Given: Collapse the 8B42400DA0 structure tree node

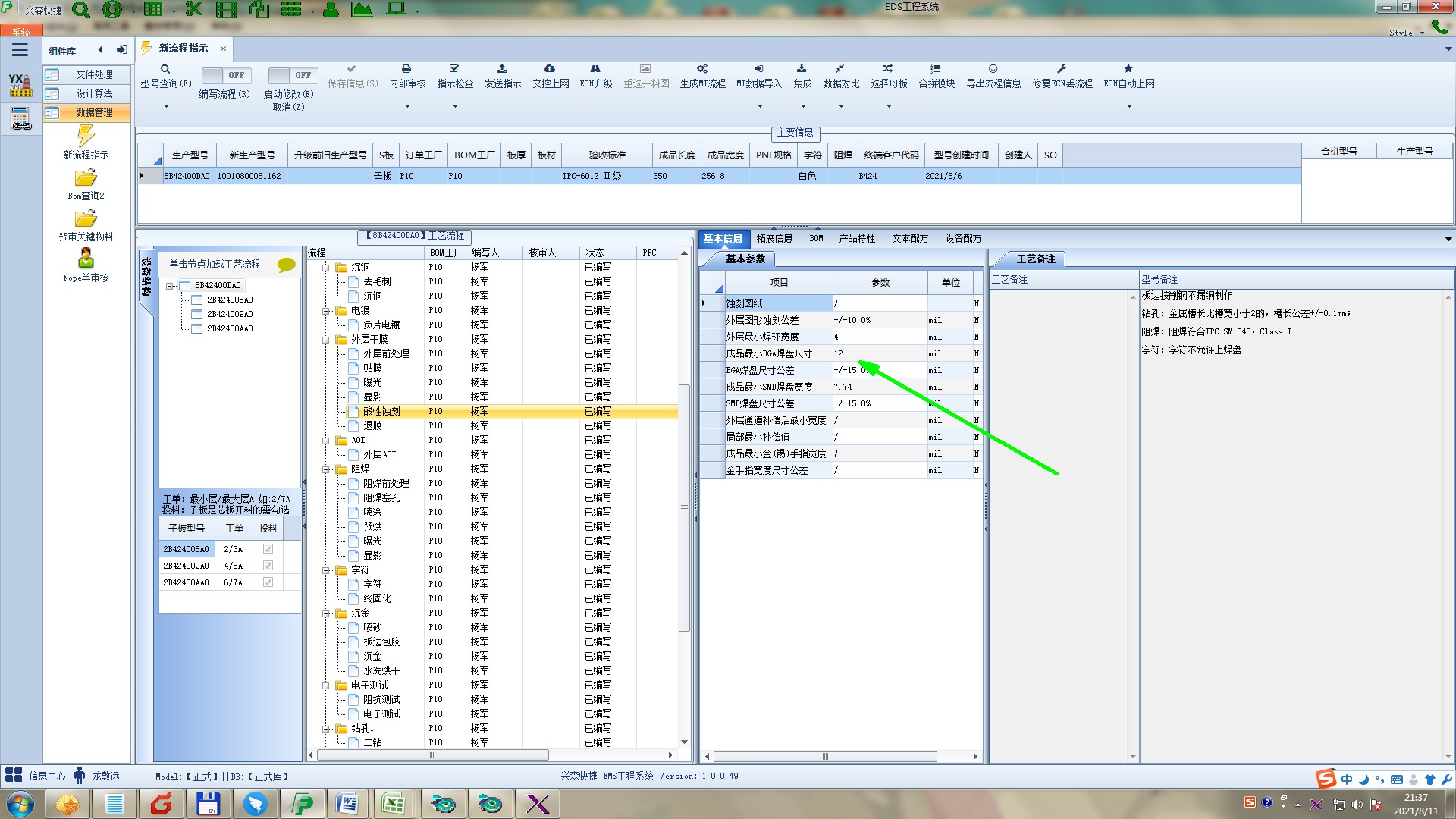Looking at the screenshot, I should coord(170,286).
